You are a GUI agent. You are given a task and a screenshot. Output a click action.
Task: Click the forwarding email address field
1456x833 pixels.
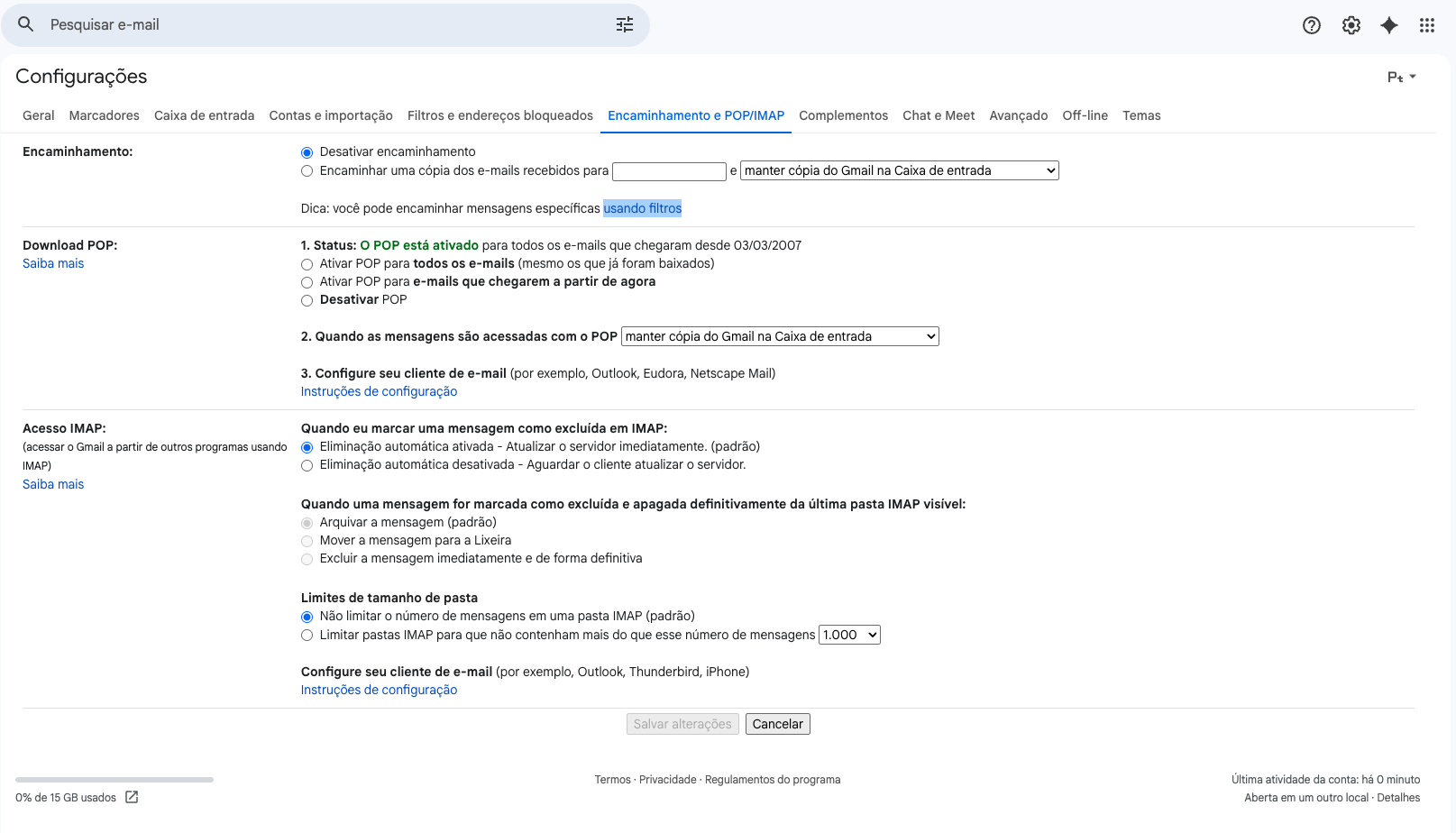pyautogui.click(x=669, y=170)
